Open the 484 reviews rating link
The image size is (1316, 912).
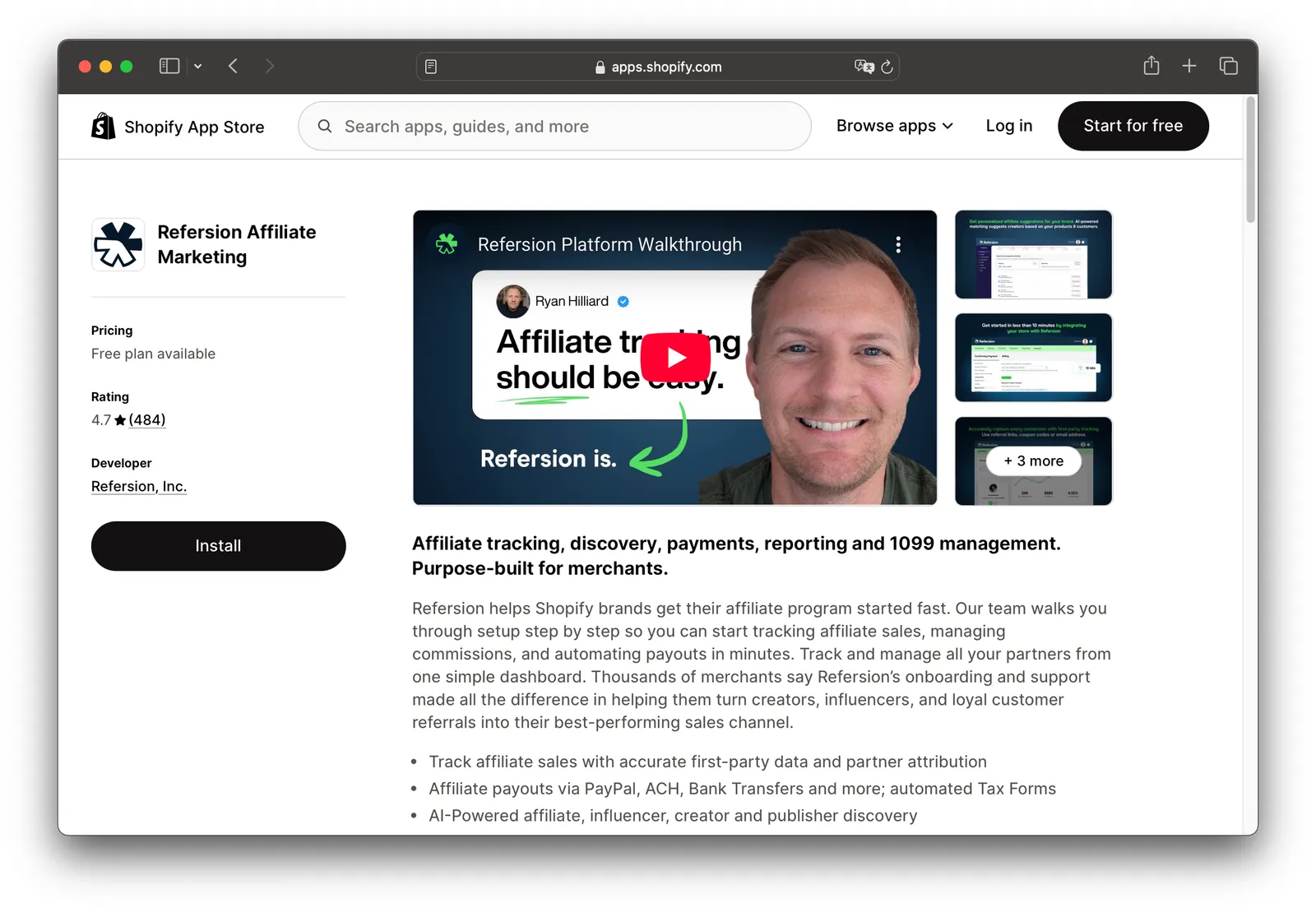point(147,419)
